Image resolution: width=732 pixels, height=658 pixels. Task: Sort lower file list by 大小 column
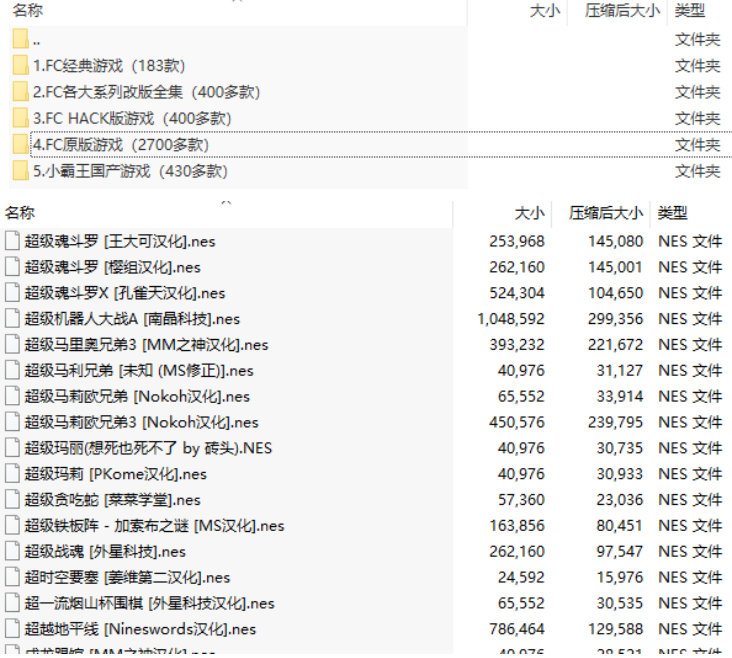(x=529, y=213)
